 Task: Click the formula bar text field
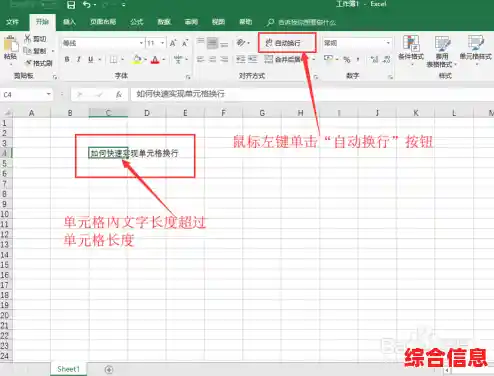click(x=312, y=94)
